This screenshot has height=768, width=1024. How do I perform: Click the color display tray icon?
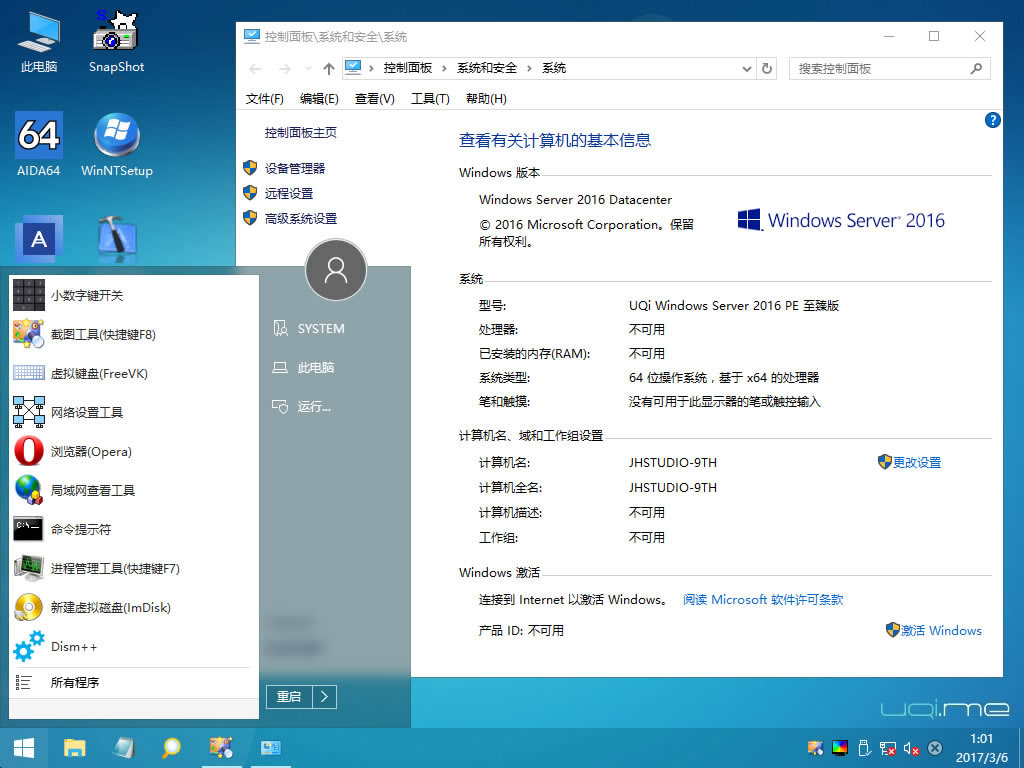pyautogui.click(x=840, y=748)
